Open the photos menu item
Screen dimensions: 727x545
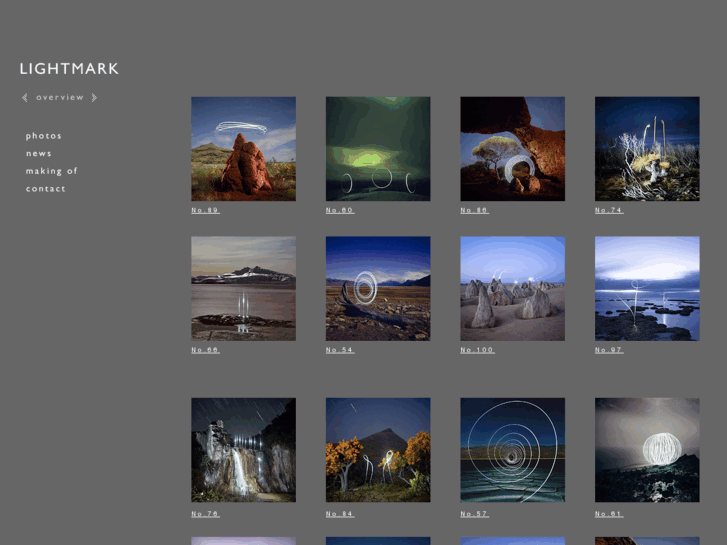[44, 136]
